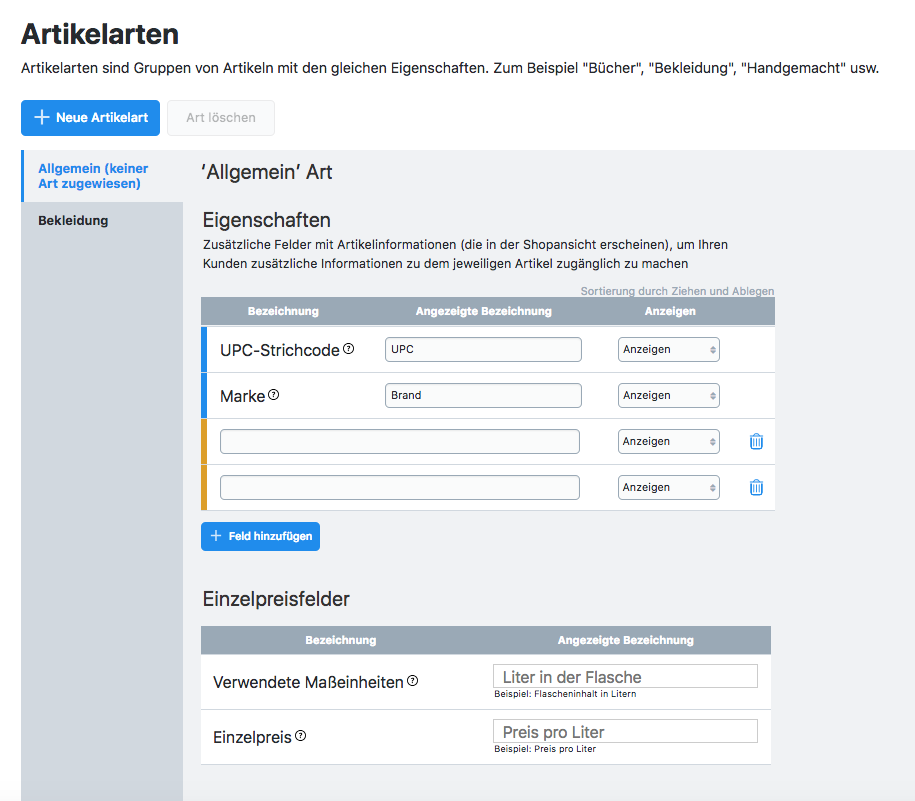This screenshot has width=915, height=801.
Task: Delete the second empty property row
Action: click(x=756, y=487)
